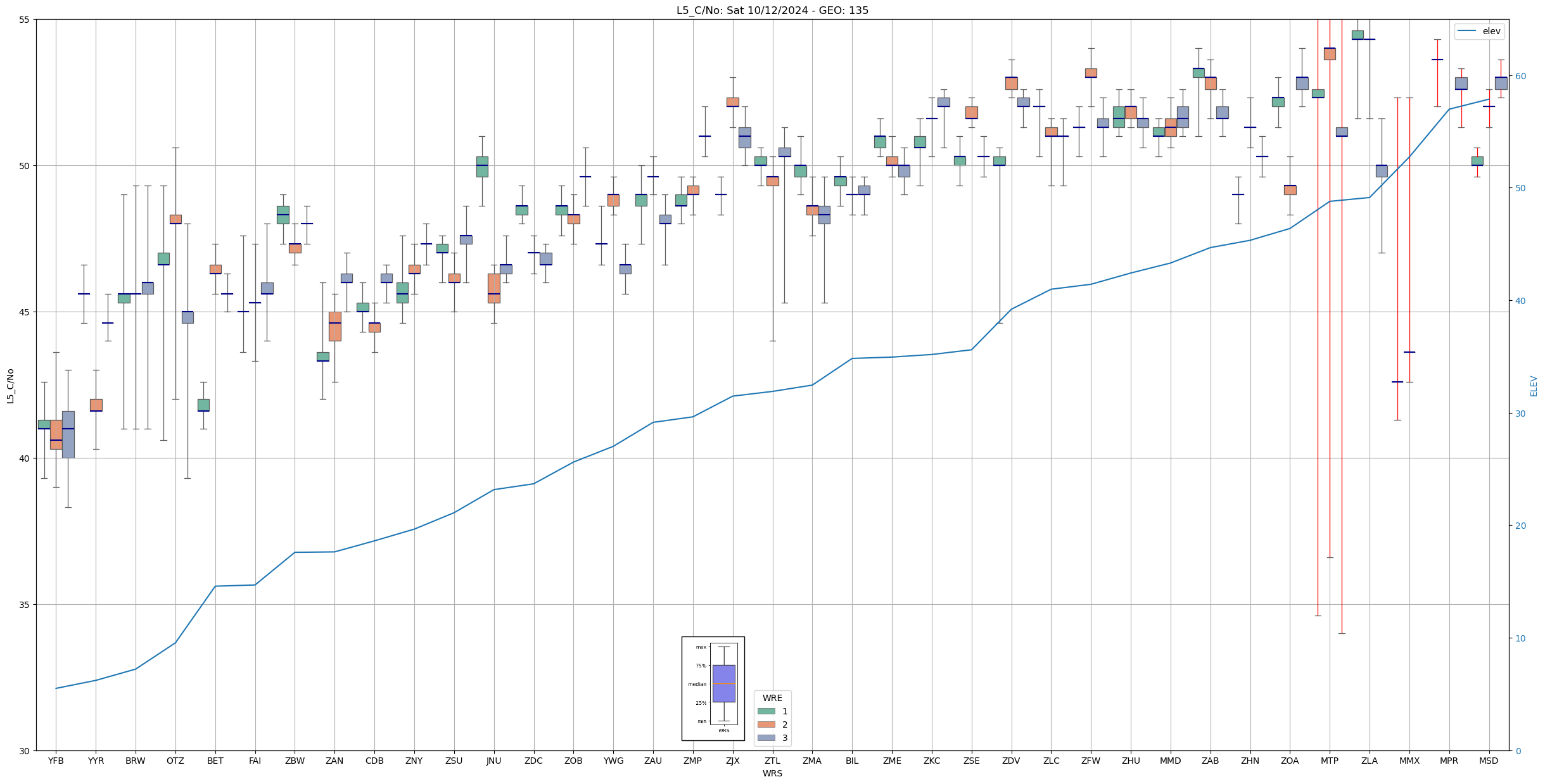Screen dimensions: 1545x784
Task: Click the boxplot key inset diagram
Action: (713, 688)
